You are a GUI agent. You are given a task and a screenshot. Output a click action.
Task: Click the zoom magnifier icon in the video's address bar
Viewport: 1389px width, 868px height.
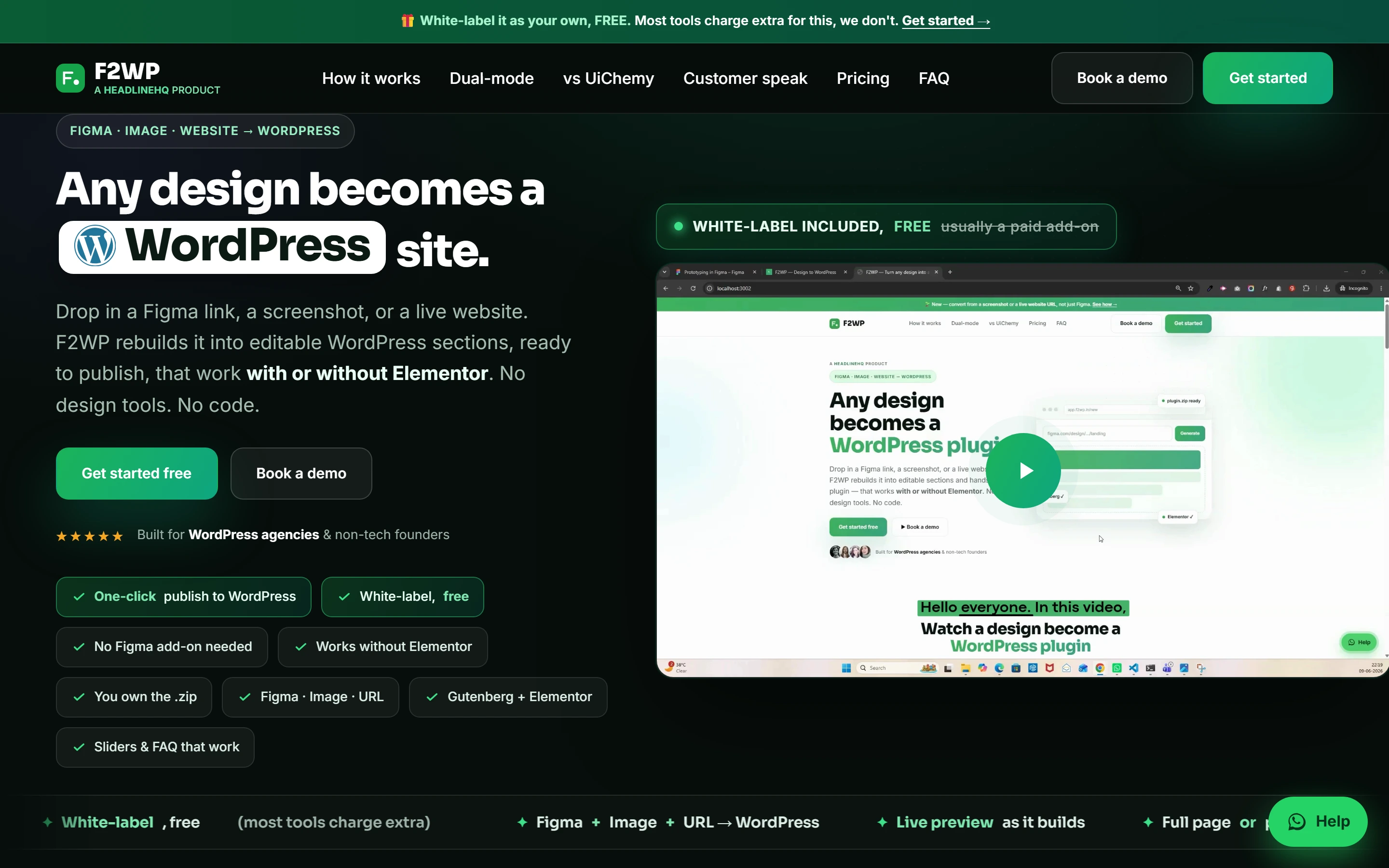pos(1178,288)
